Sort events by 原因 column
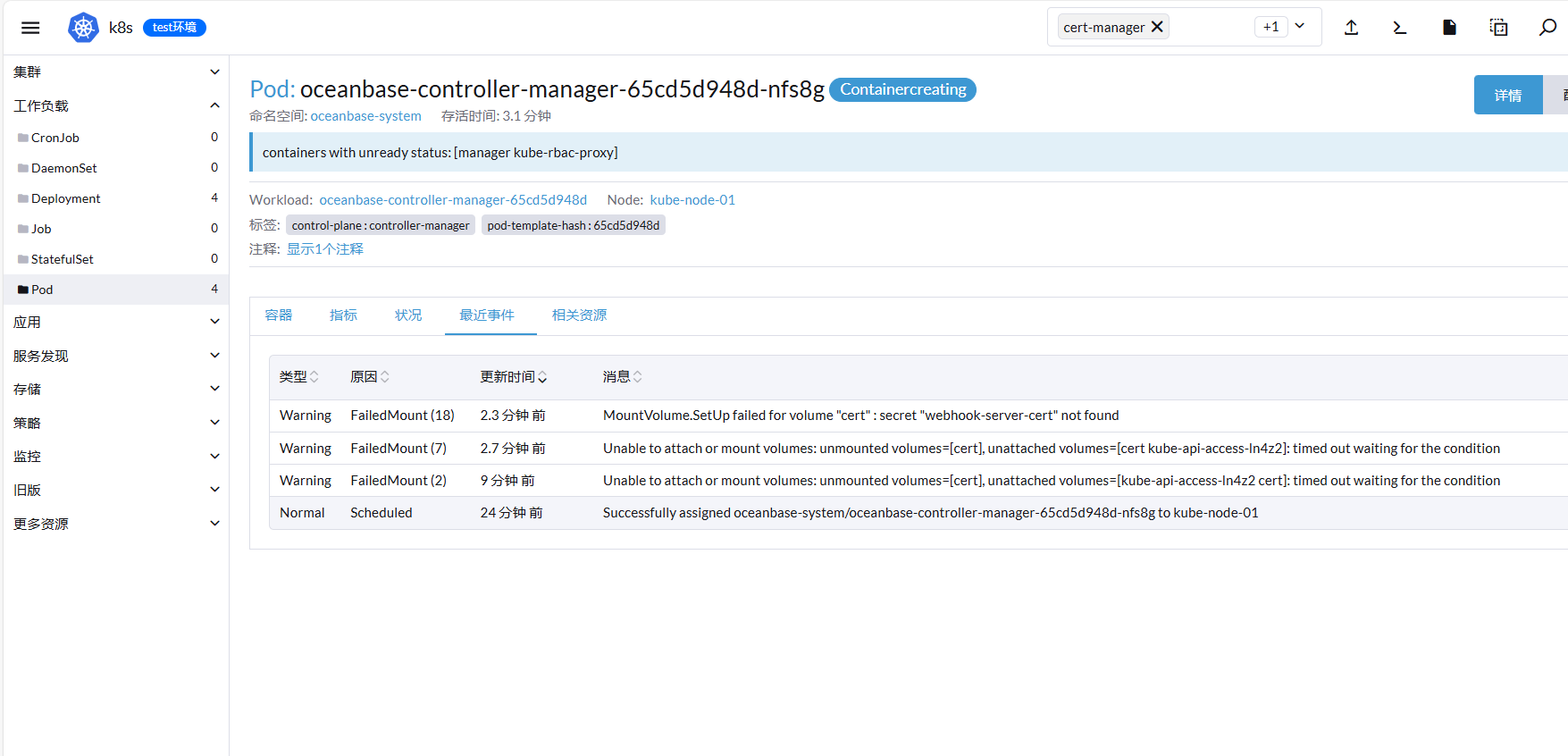 coord(370,377)
